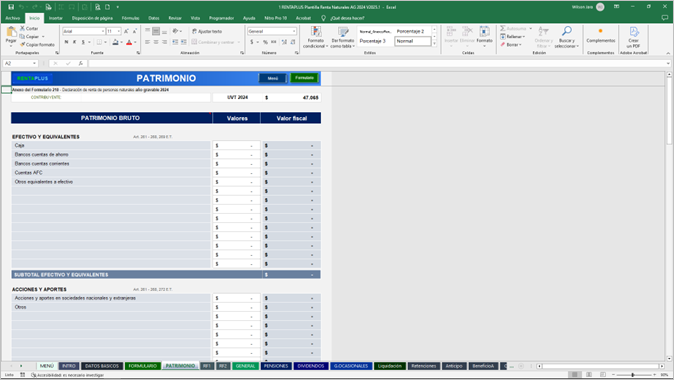Decrease font size with smaller A icon
This screenshot has width=674, height=380.
click(x=135, y=31)
